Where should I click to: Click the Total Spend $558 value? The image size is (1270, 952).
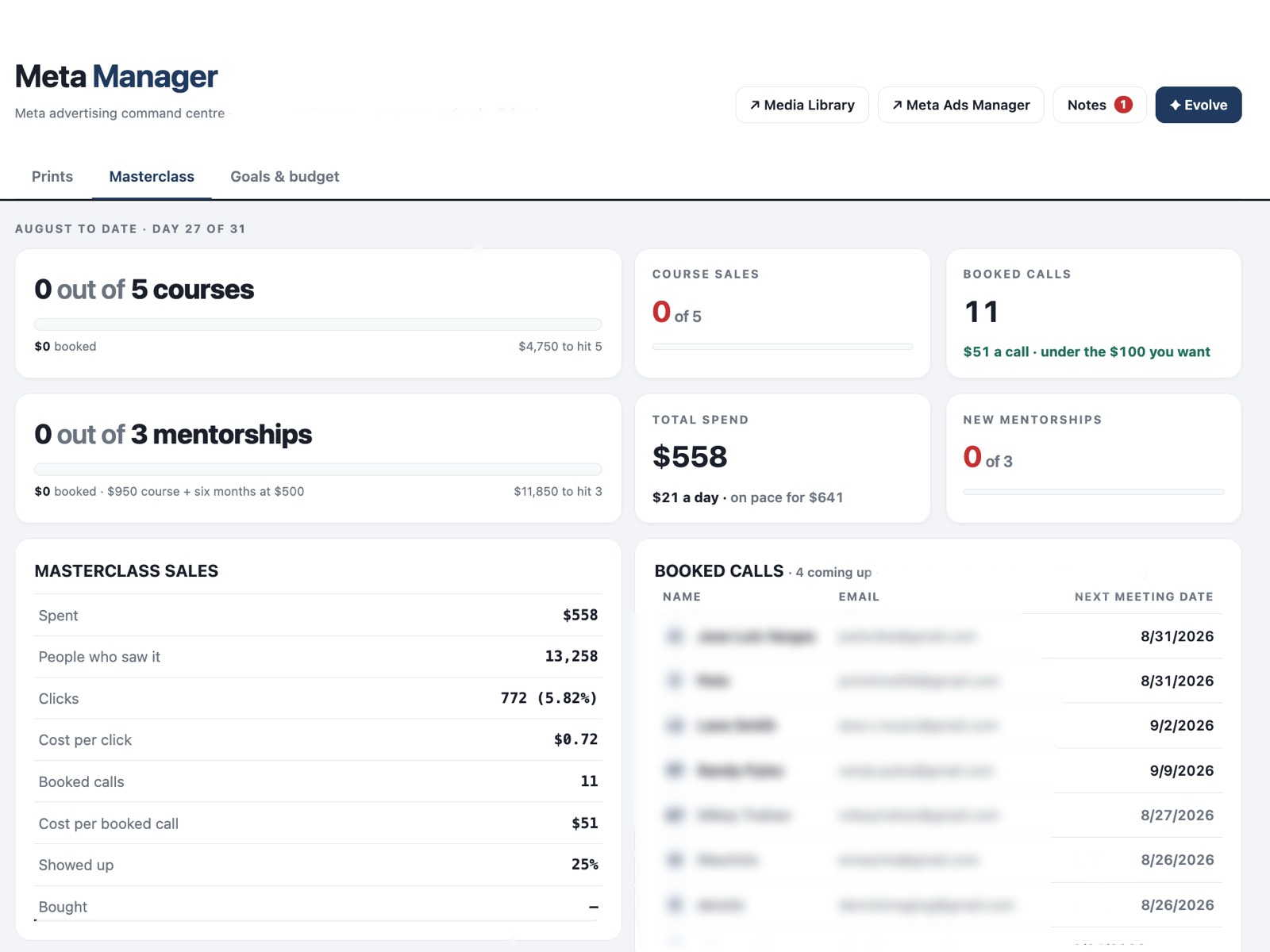[690, 457]
